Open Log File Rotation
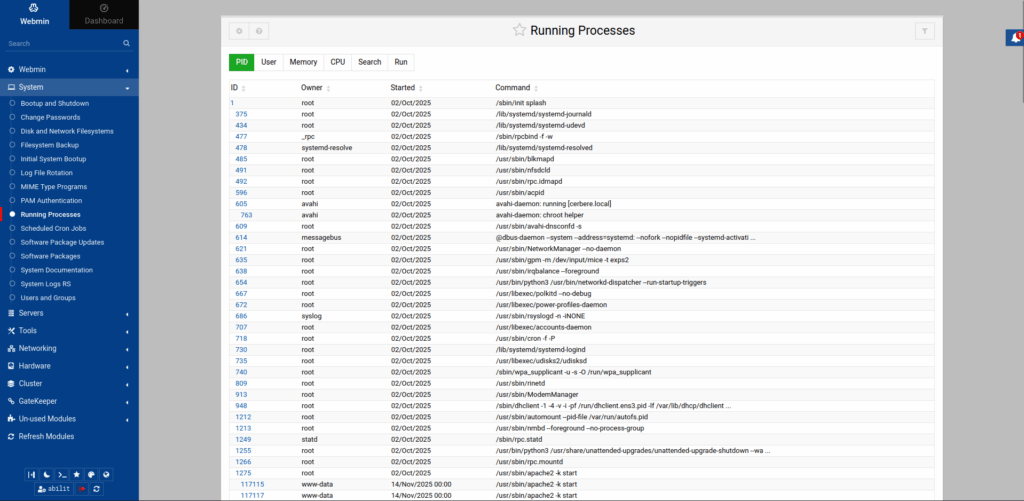The width and height of the screenshot is (1024, 501). (46, 173)
